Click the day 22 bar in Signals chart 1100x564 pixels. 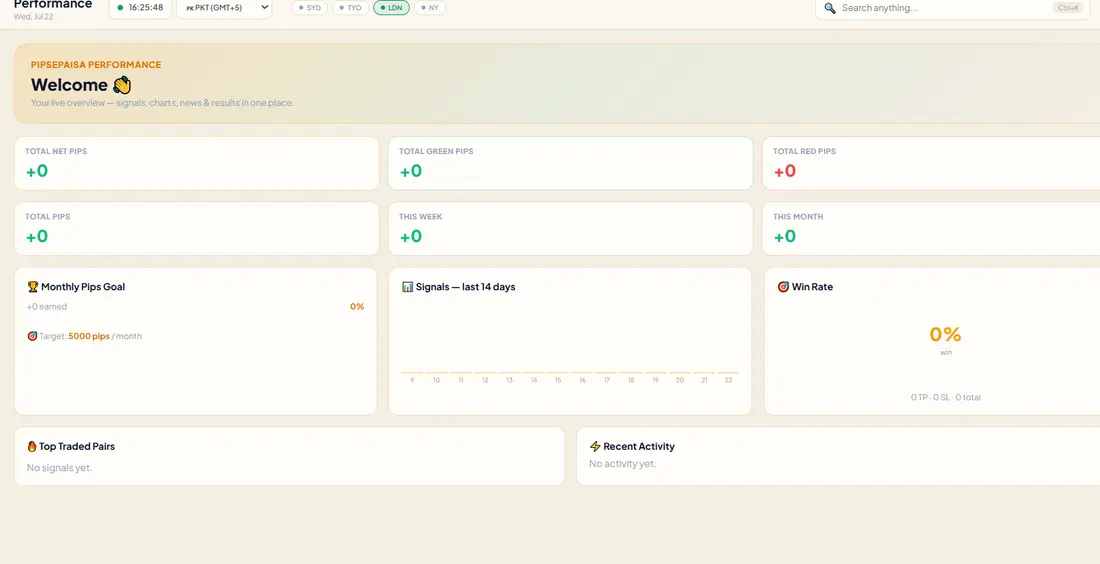[x=728, y=372]
